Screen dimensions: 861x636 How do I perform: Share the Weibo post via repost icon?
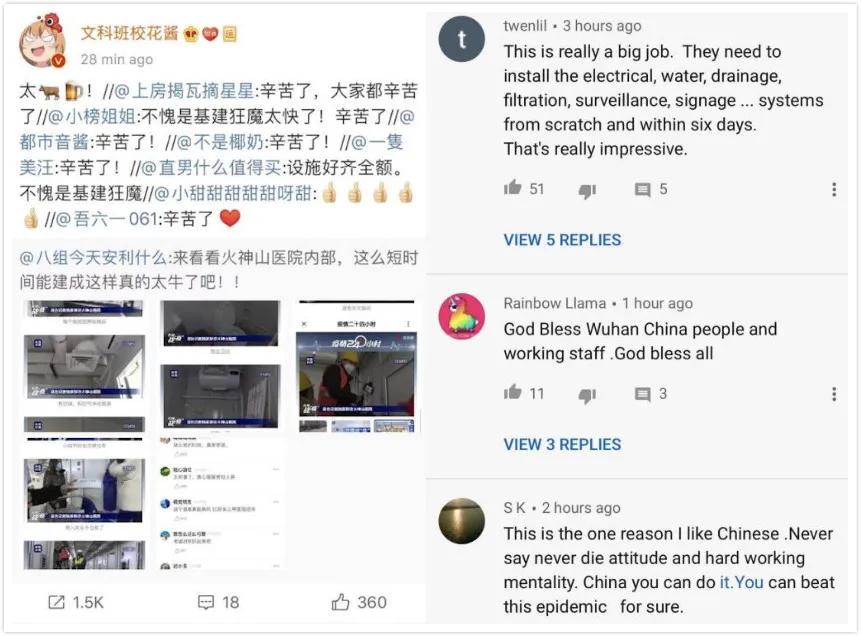pos(56,602)
